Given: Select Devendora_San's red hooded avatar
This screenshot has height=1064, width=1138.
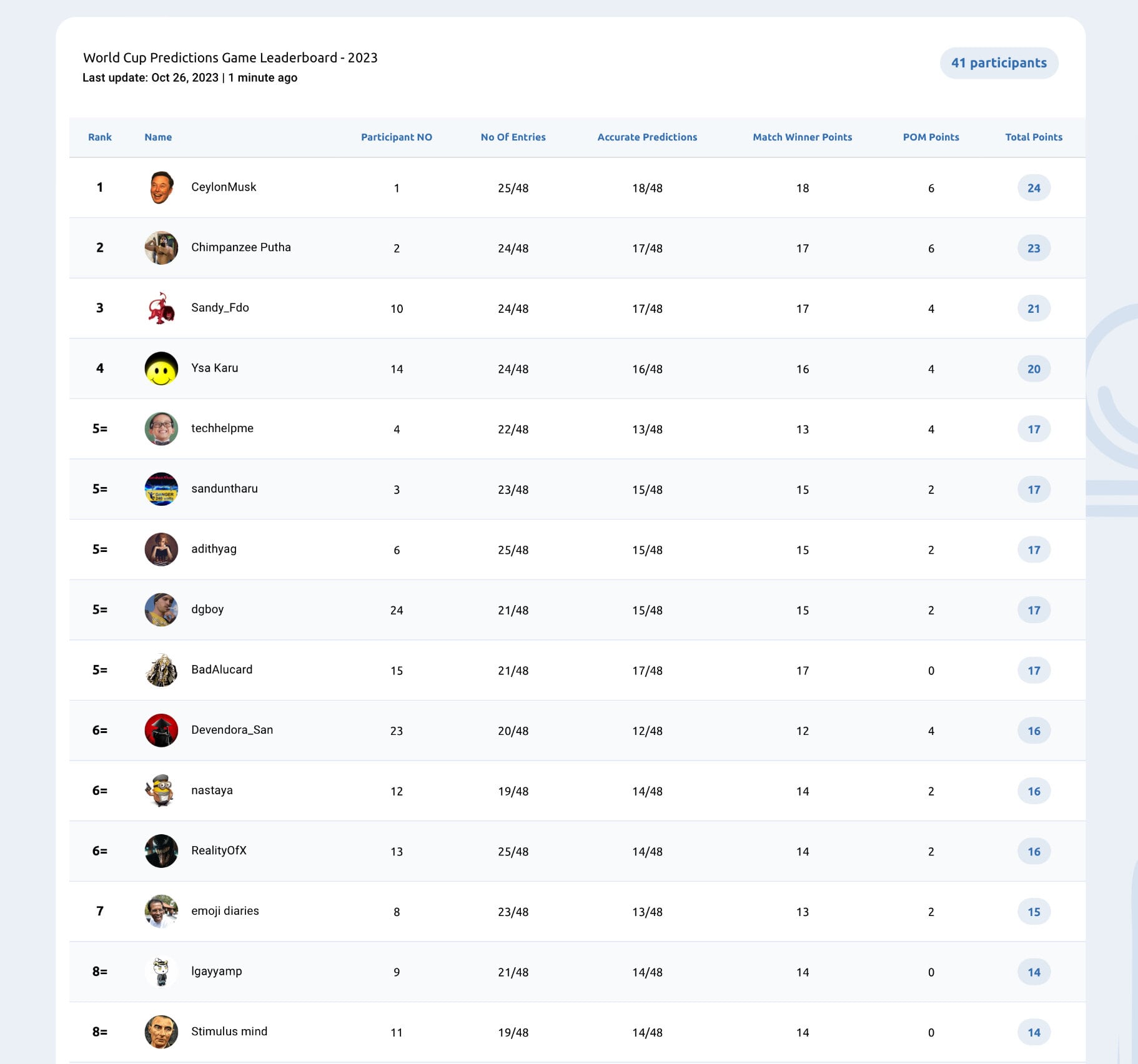Looking at the screenshot, I should (161, 731).
